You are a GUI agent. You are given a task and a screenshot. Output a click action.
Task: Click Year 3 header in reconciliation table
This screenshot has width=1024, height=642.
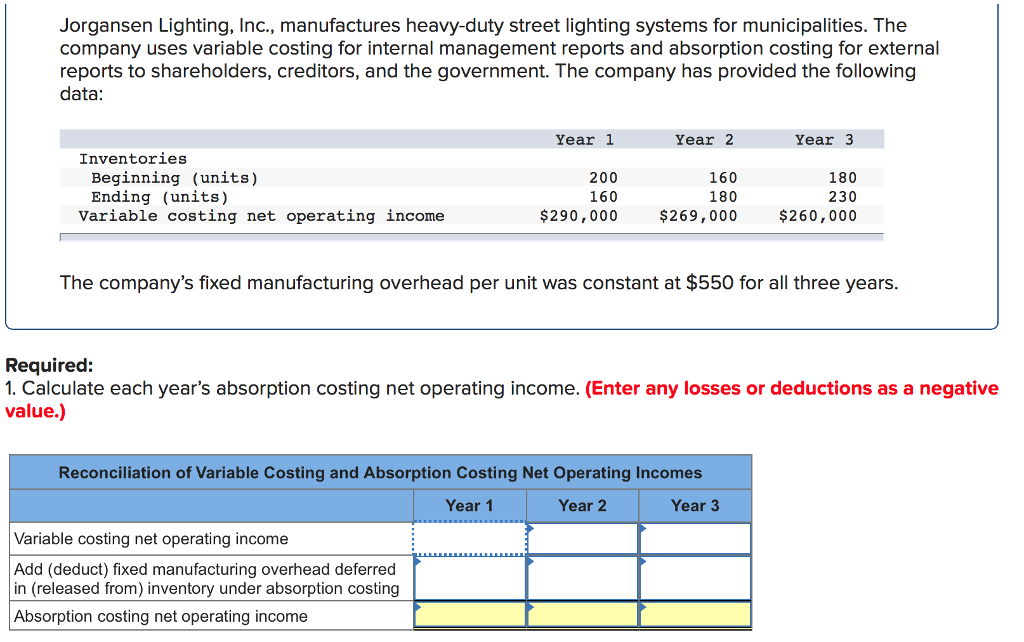695,506
